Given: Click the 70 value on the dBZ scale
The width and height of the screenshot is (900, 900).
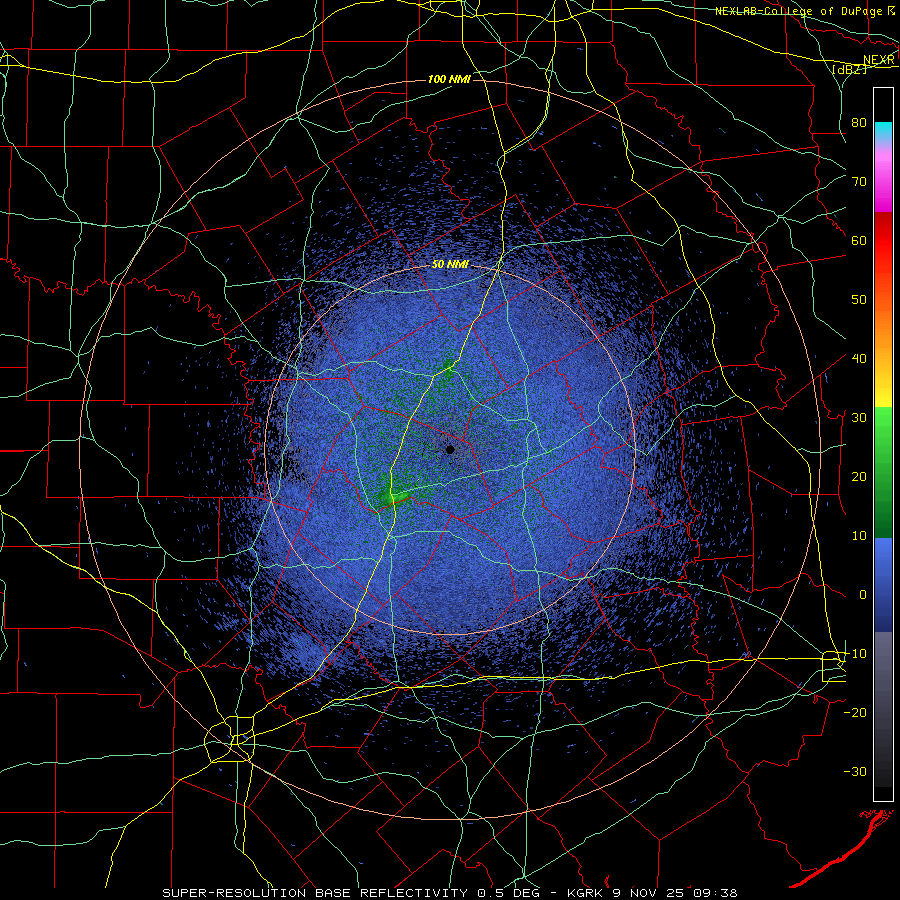Looking at the screenshot, I should [x=859, y=182].
